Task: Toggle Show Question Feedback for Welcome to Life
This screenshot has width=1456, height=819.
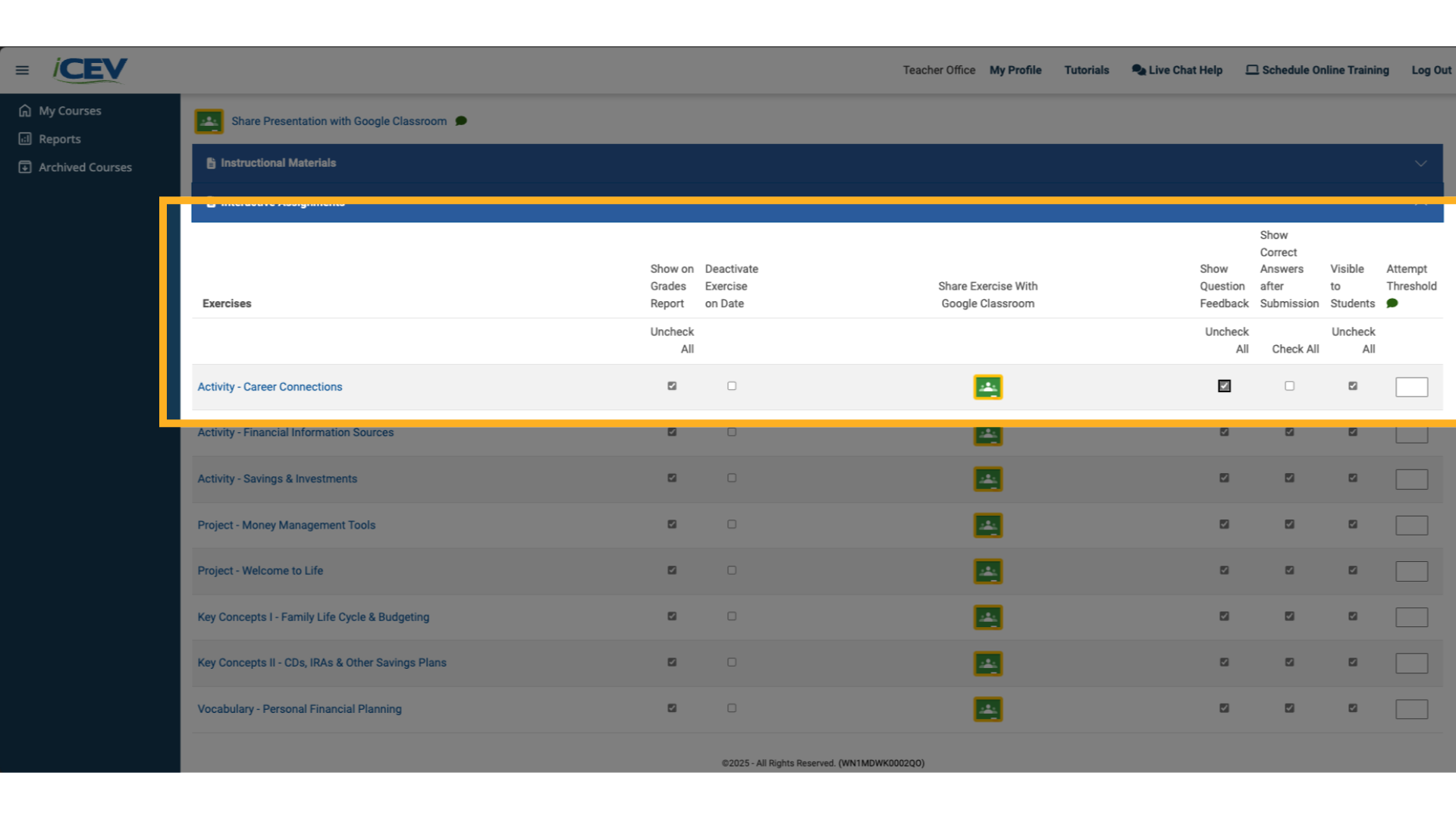Action: [x=1225, y=570]
